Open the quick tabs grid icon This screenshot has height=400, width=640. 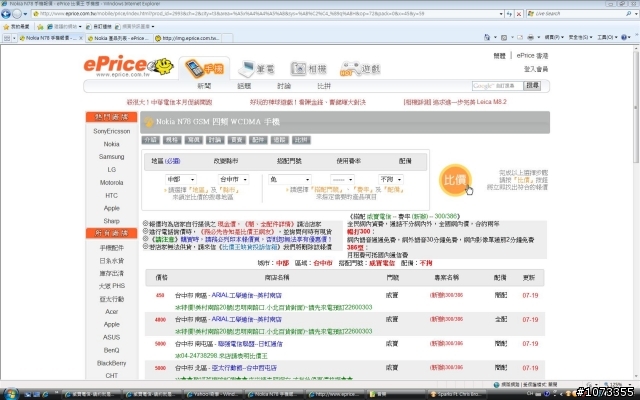tap(7, 38)
